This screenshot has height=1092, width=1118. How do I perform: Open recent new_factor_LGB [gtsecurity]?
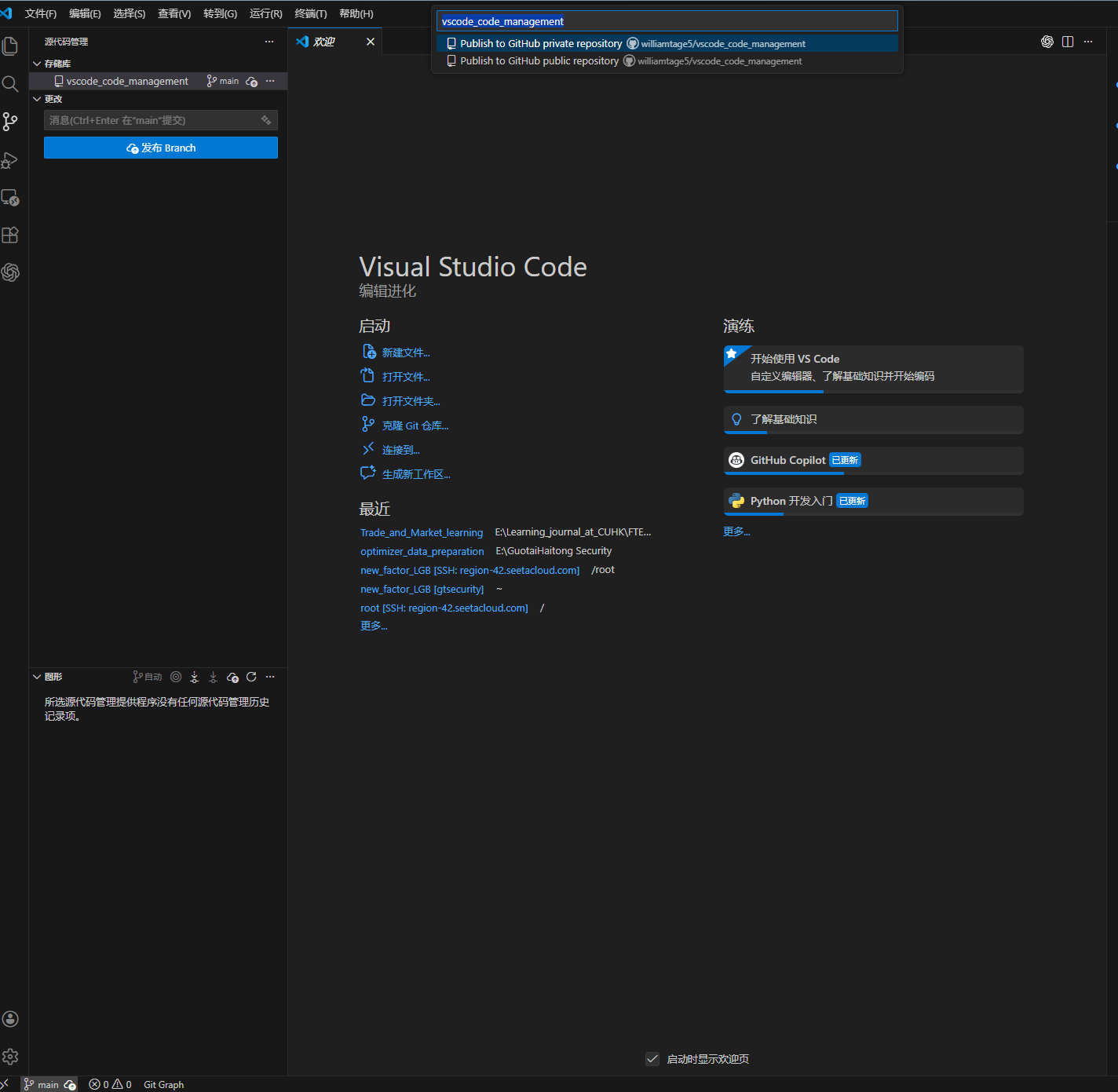click(x=422, y=589)
